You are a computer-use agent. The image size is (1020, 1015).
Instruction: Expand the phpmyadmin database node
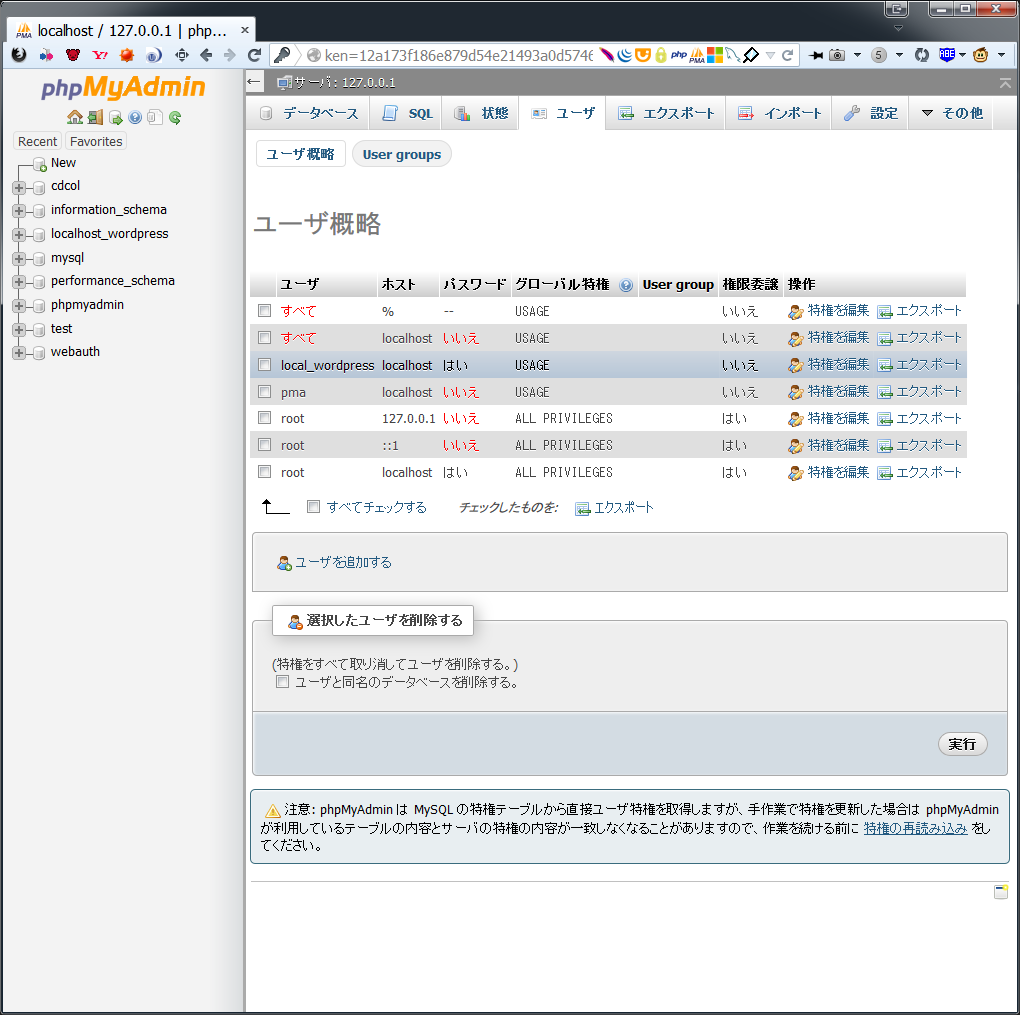click(x=19, y=306)
